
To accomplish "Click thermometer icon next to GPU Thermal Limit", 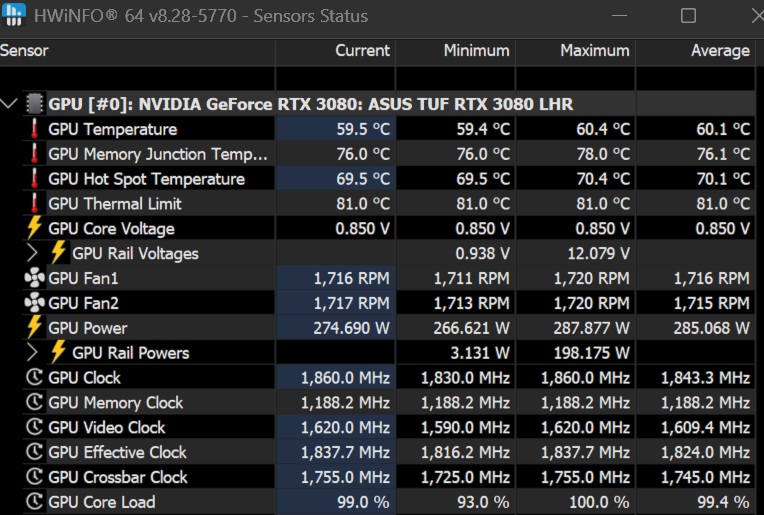I will [x=35, y=203].
